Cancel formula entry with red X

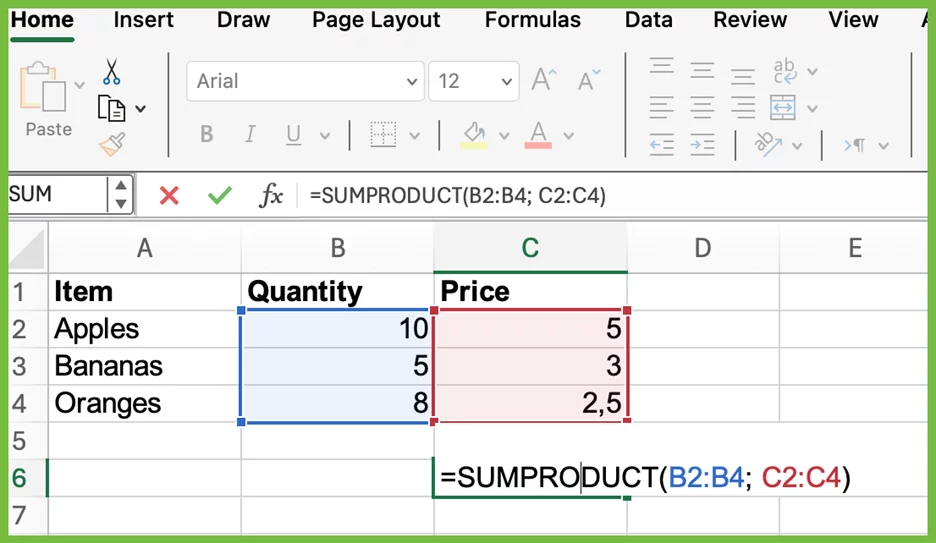pyautogui.click(x=169, y=195)
